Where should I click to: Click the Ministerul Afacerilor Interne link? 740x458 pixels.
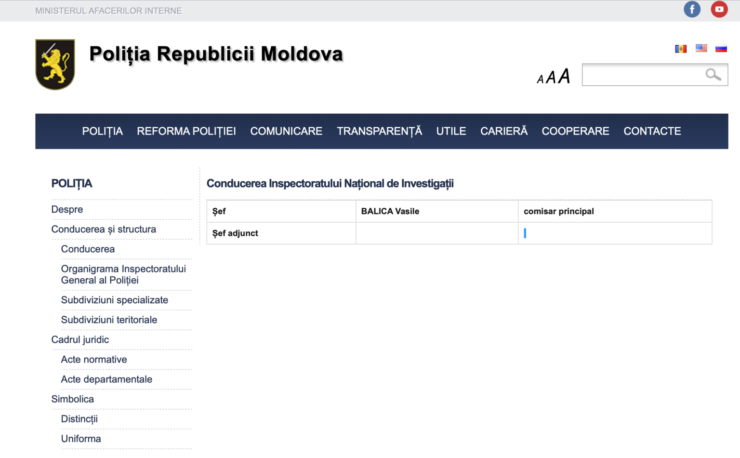pyautogui.click(x=108, y=10)
